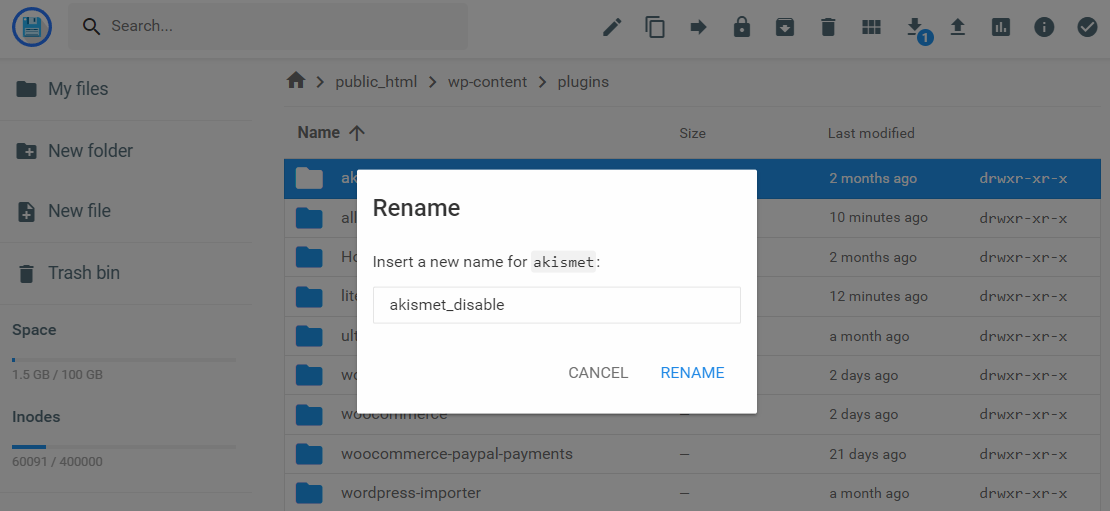
Task: Confirm with the RENAME button
Action: point(692,373)
